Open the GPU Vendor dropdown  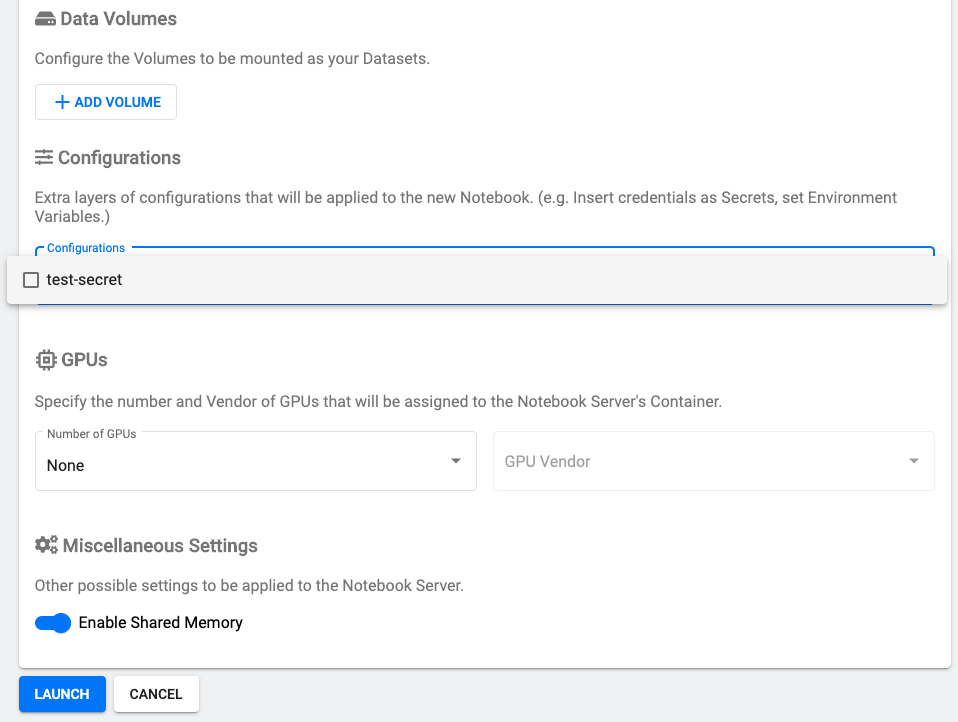click(x=714, y=461)
